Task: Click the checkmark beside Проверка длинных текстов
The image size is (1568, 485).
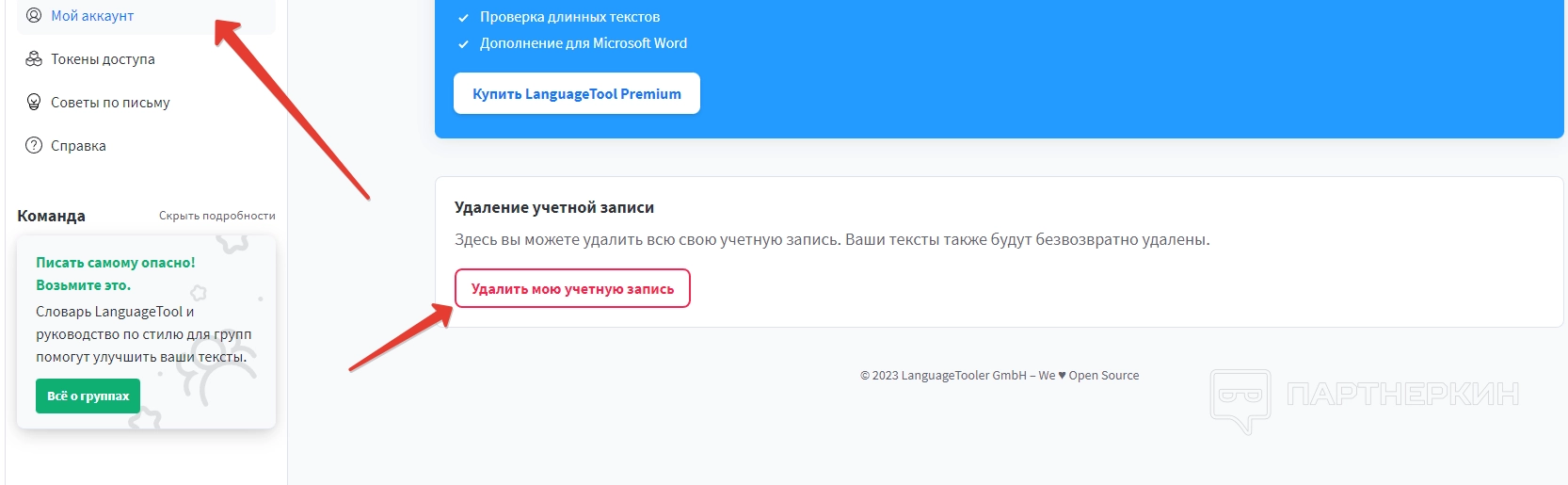Action: pos(463,18)
